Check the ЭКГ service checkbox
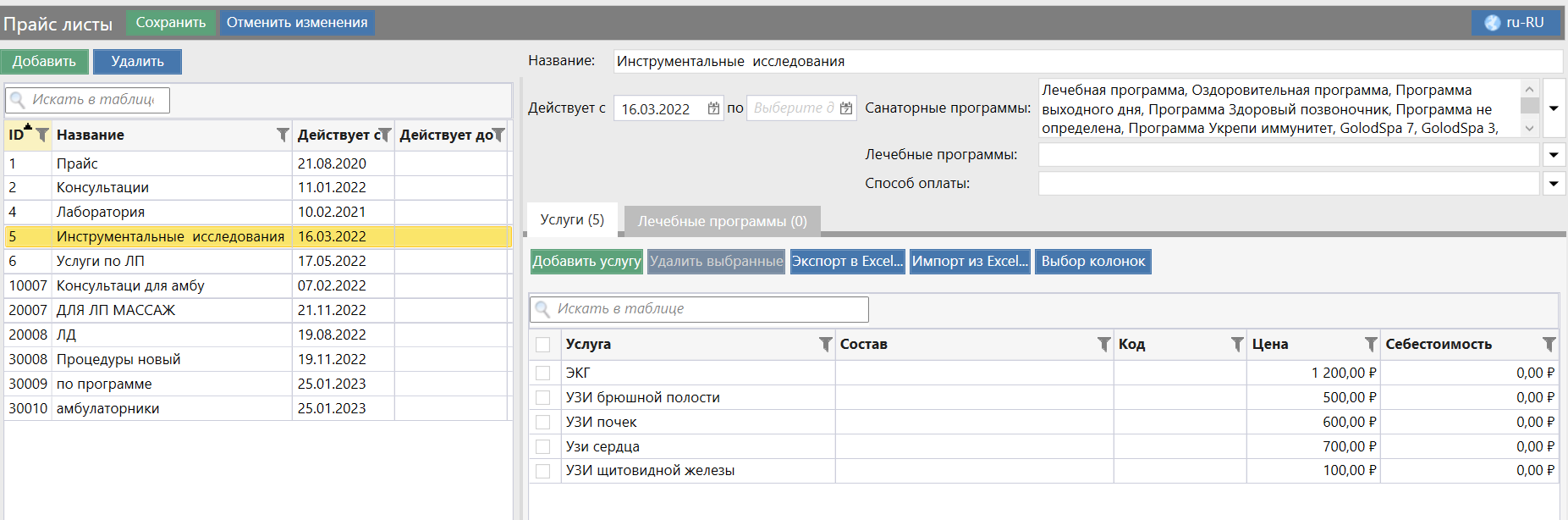The width and height of the screenshot is (1568, 520). (x=543, y=373)
